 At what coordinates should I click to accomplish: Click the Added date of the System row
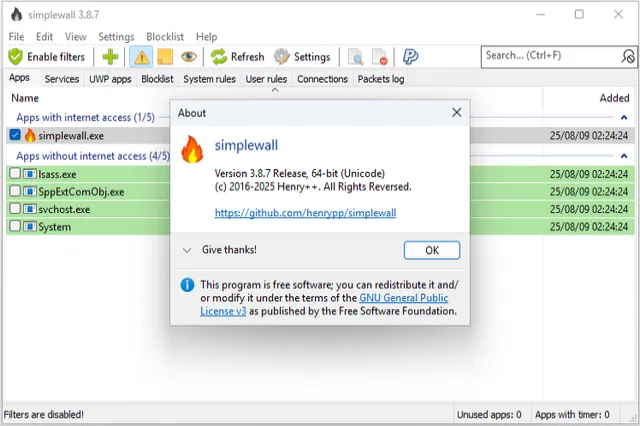[589, 227]
